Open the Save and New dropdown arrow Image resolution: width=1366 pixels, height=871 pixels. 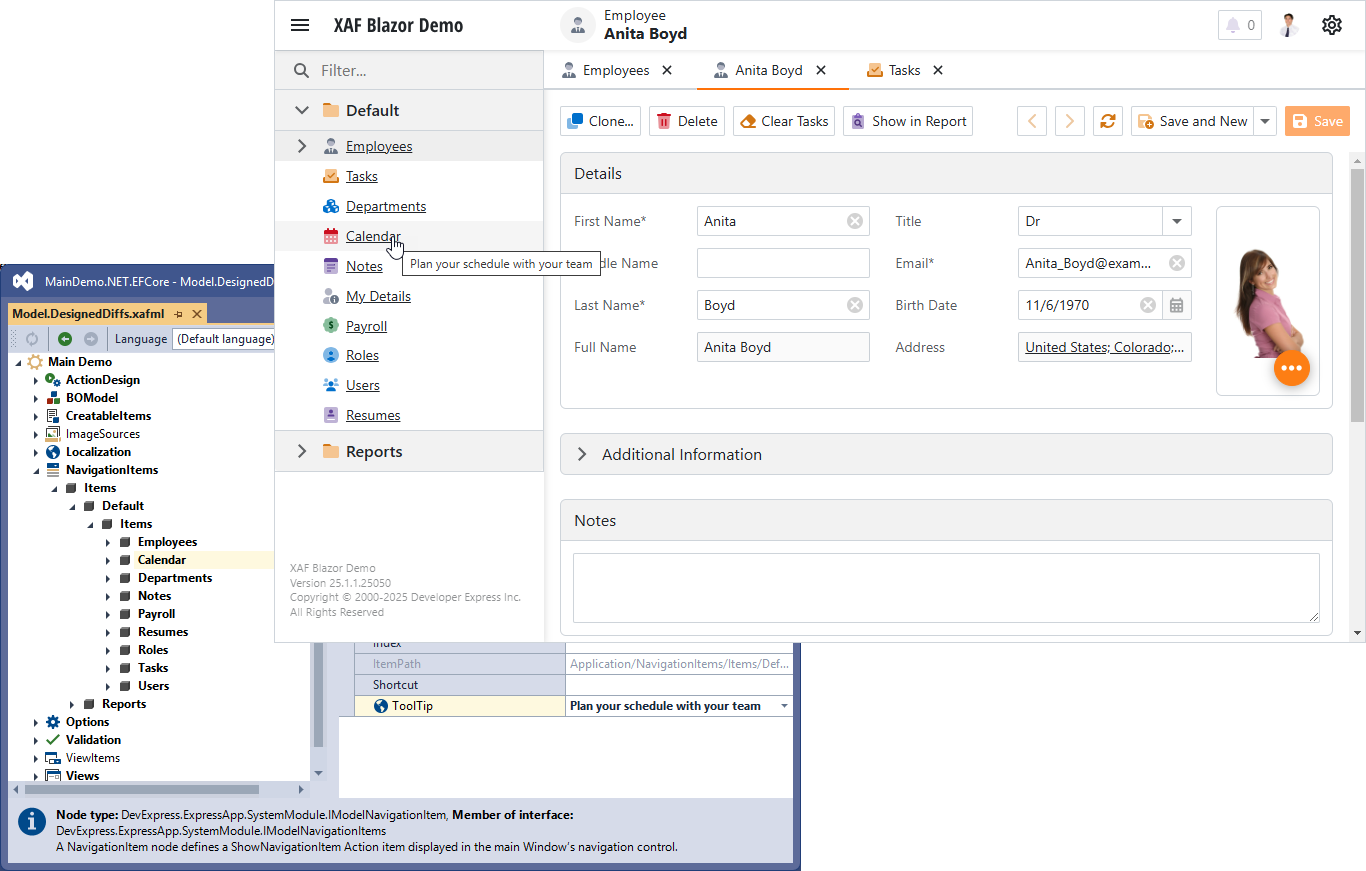(1265, 121)
